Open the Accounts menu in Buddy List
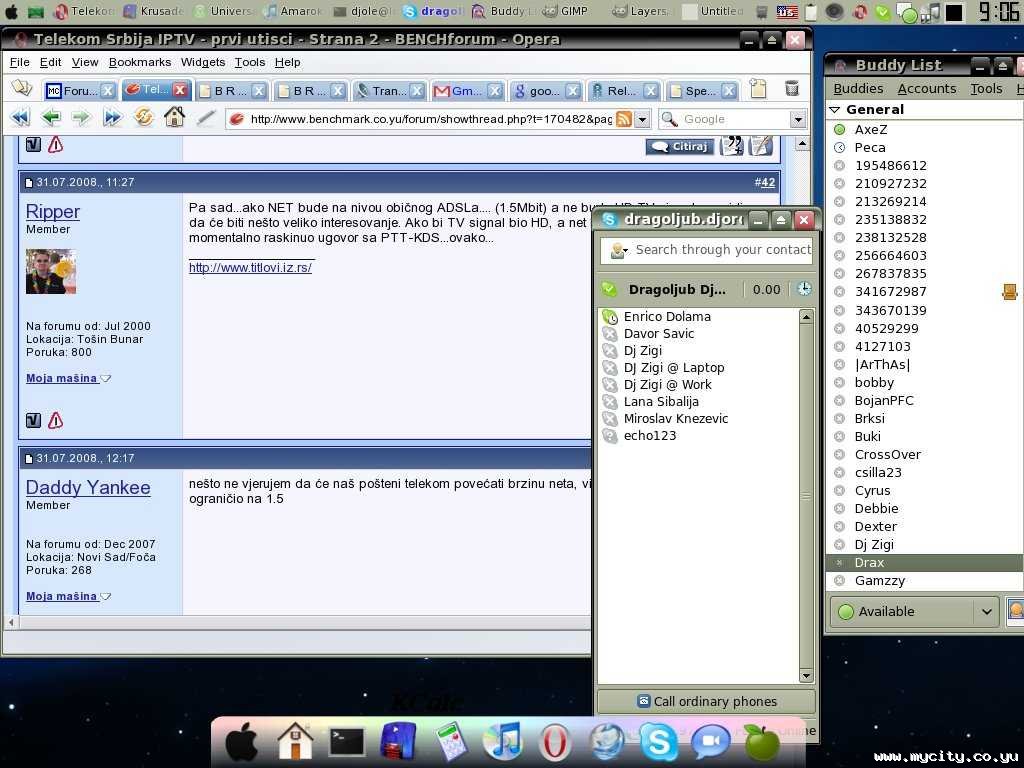1024x768 pixels. coord(927,88)
